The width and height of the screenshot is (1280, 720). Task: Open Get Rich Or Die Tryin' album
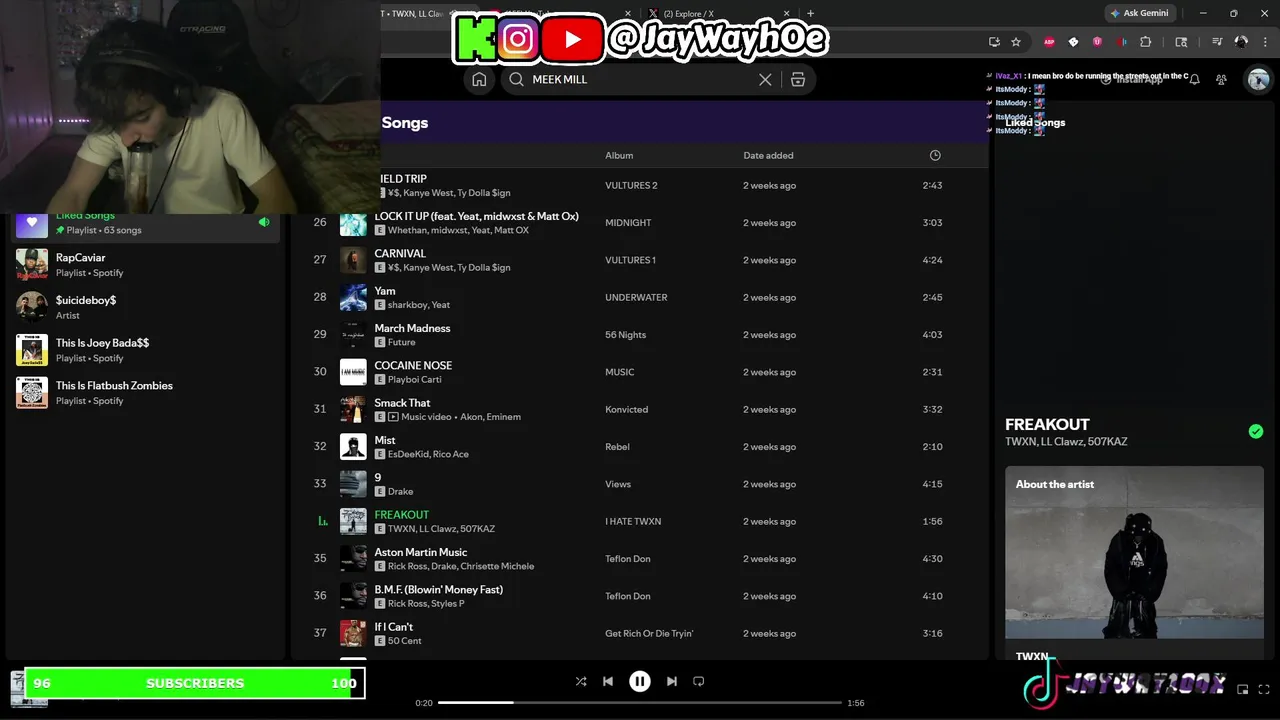point(649,633)
